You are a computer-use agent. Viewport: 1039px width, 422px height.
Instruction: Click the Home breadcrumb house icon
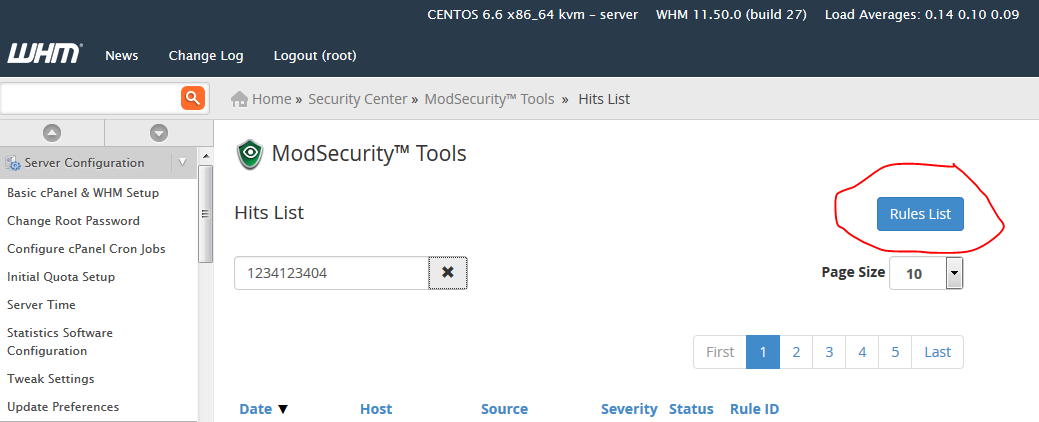click(x=240, y=99)
